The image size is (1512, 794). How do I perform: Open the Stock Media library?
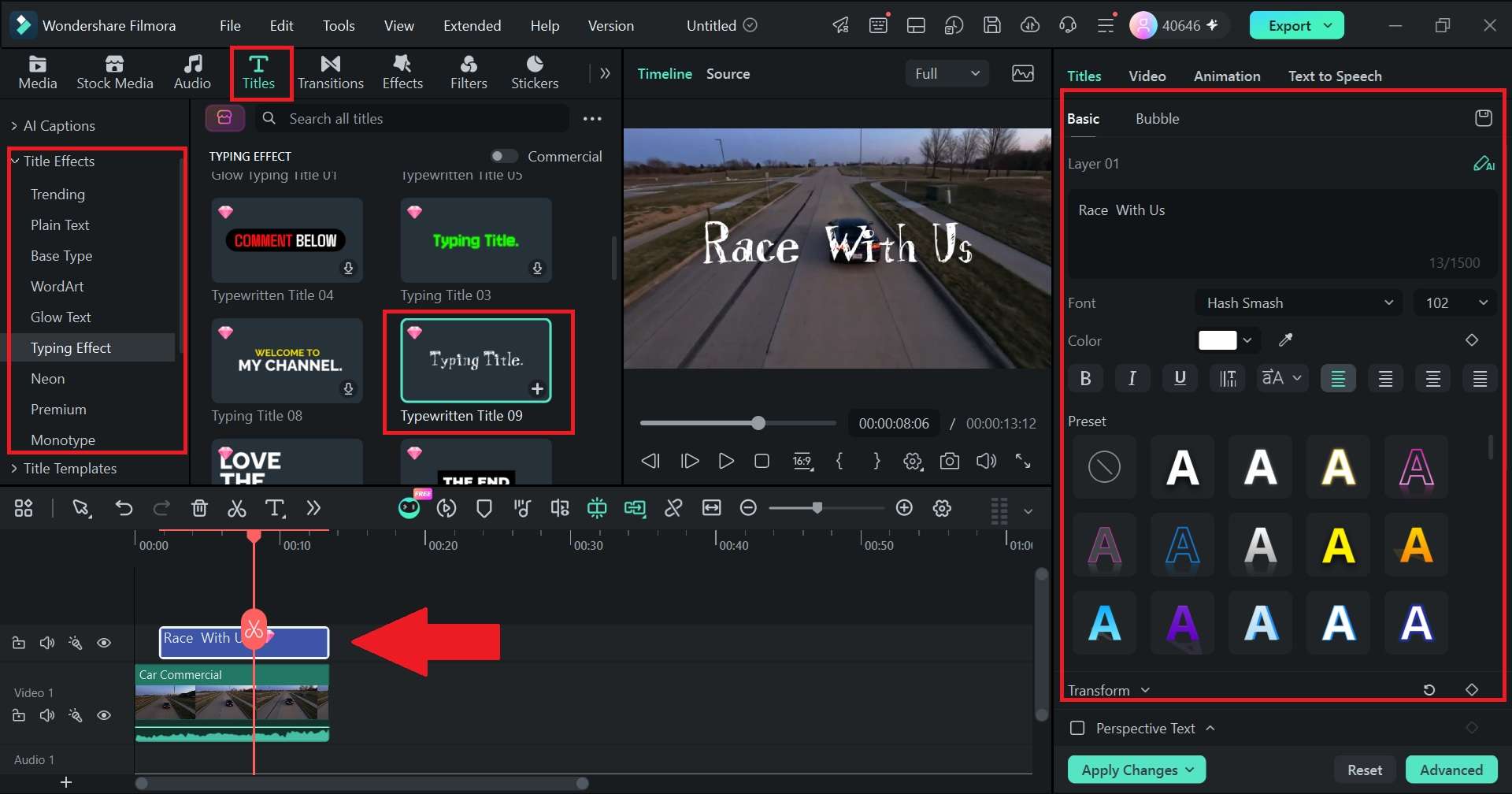click(x=115, y=72)
